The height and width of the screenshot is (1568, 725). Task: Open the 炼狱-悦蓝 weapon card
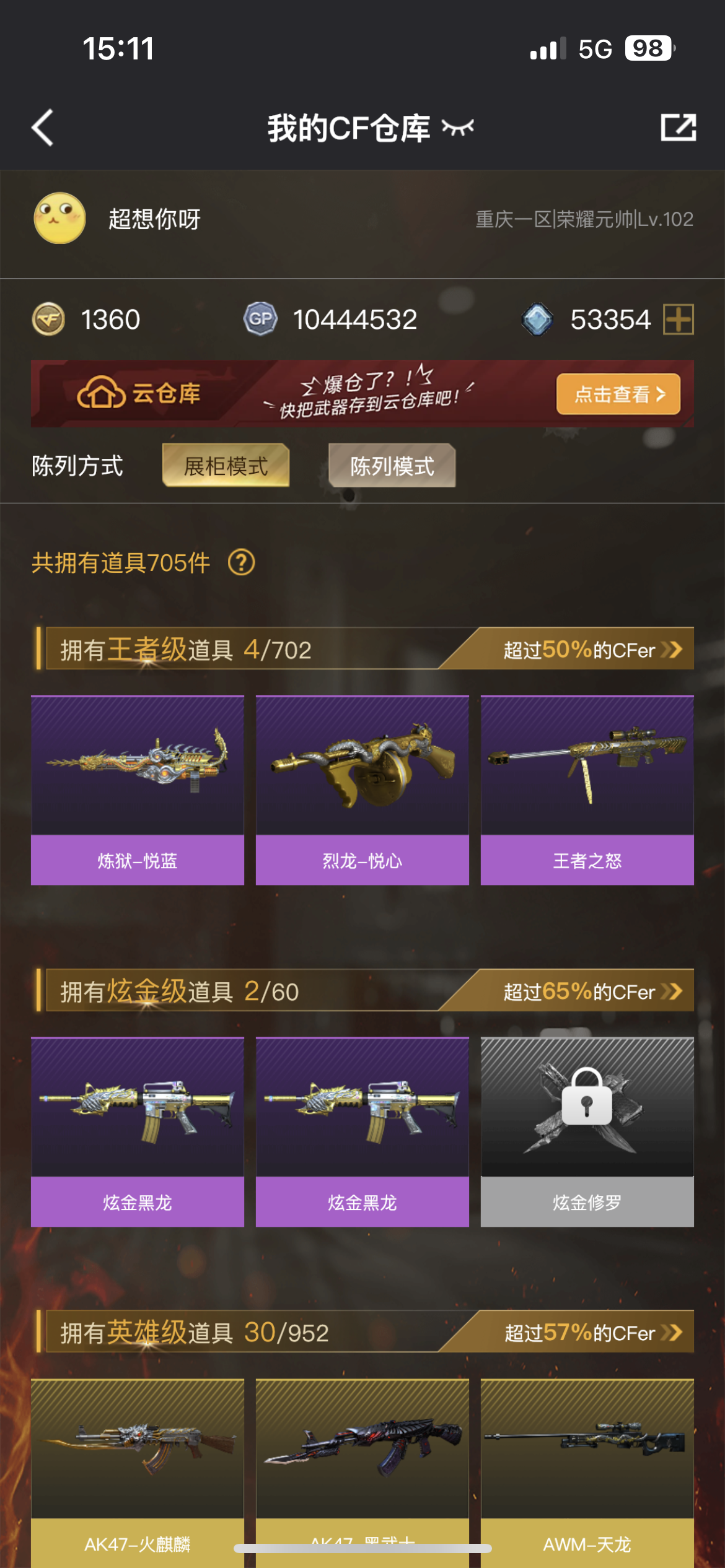(138, 790)
